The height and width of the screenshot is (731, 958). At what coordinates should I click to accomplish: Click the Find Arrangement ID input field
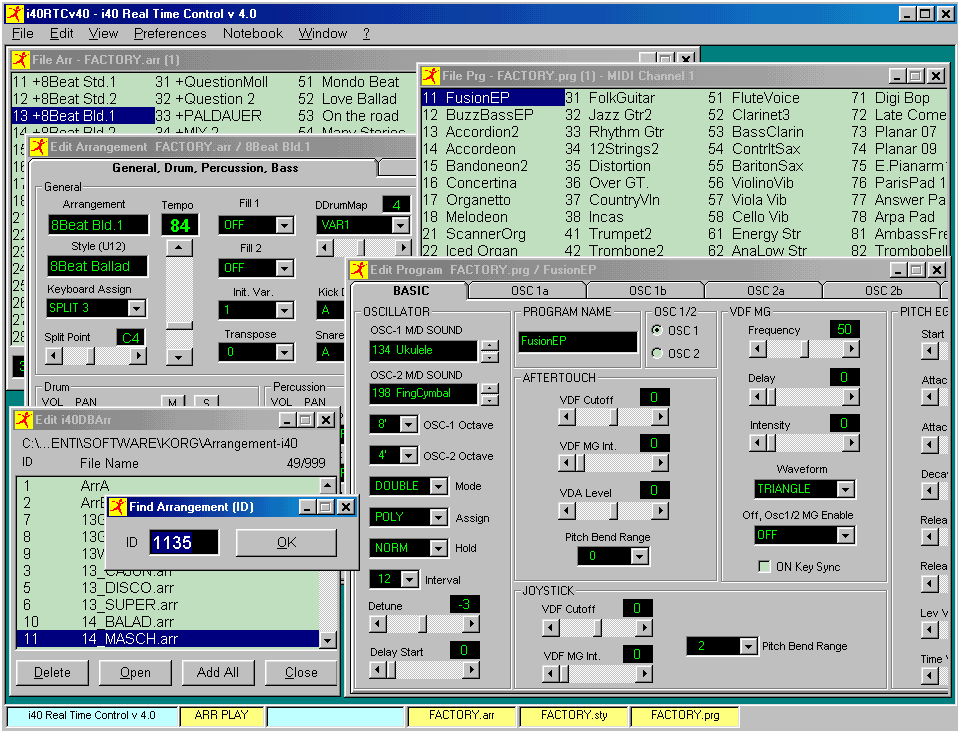pos(184,542)
